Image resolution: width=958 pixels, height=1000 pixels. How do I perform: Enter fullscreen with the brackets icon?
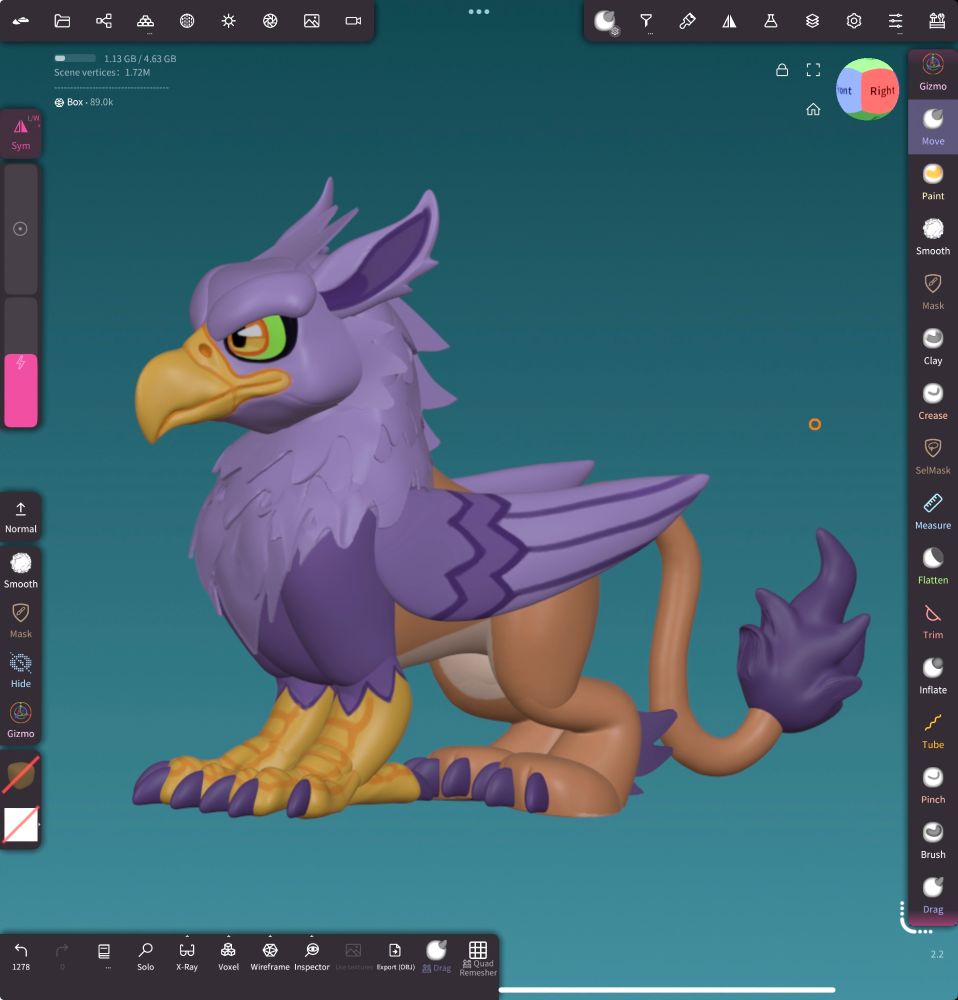(813, 70)
